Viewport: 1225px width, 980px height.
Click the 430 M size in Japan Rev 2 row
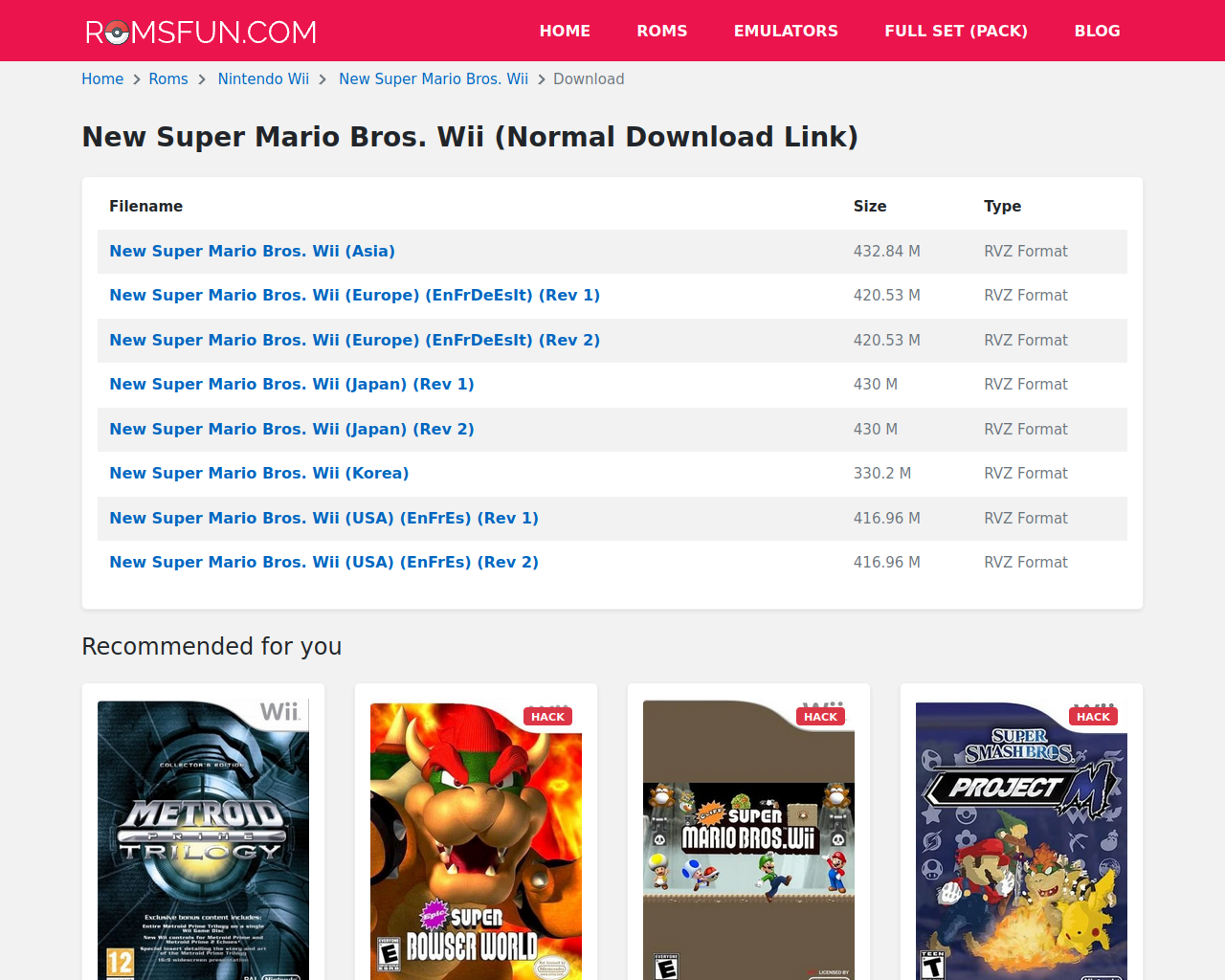(x=875, y=429)
